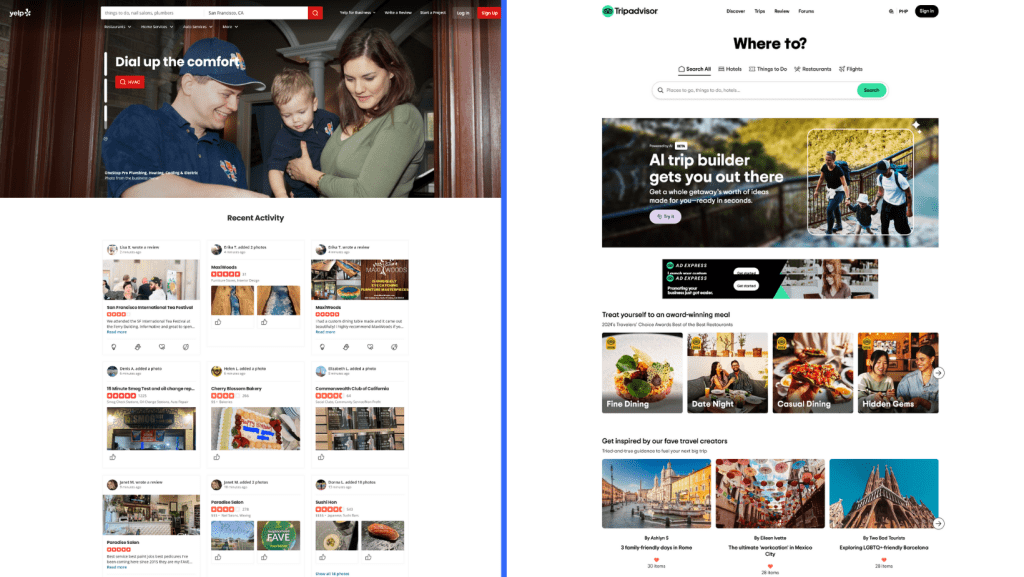
Task: Open the Forums menu on Tripadvisor
Action: [806, 10]
